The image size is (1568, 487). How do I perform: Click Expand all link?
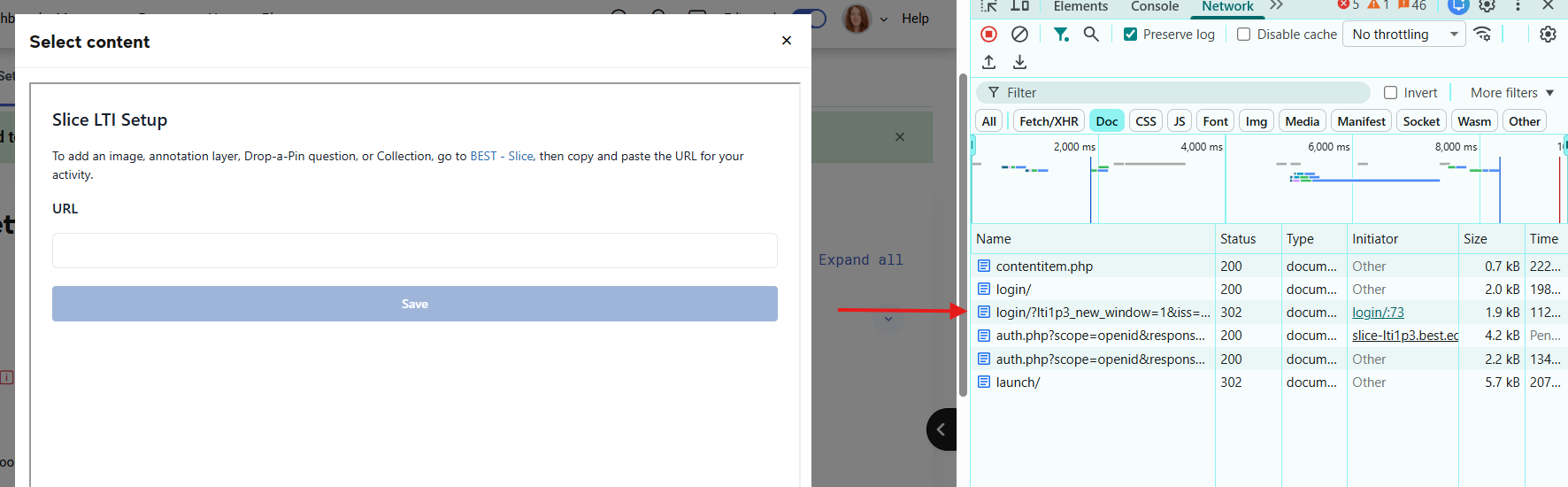pyautogui.click(x=860, y=260)
